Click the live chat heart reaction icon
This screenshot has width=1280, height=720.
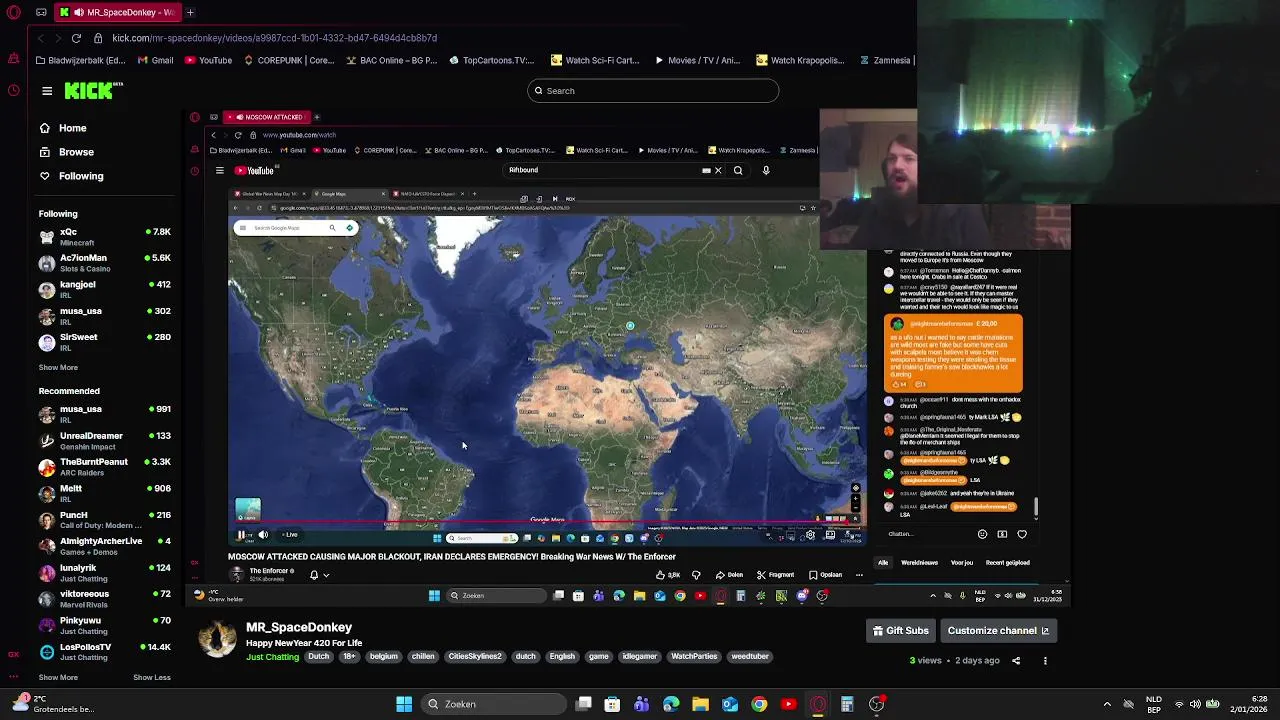1022,535
